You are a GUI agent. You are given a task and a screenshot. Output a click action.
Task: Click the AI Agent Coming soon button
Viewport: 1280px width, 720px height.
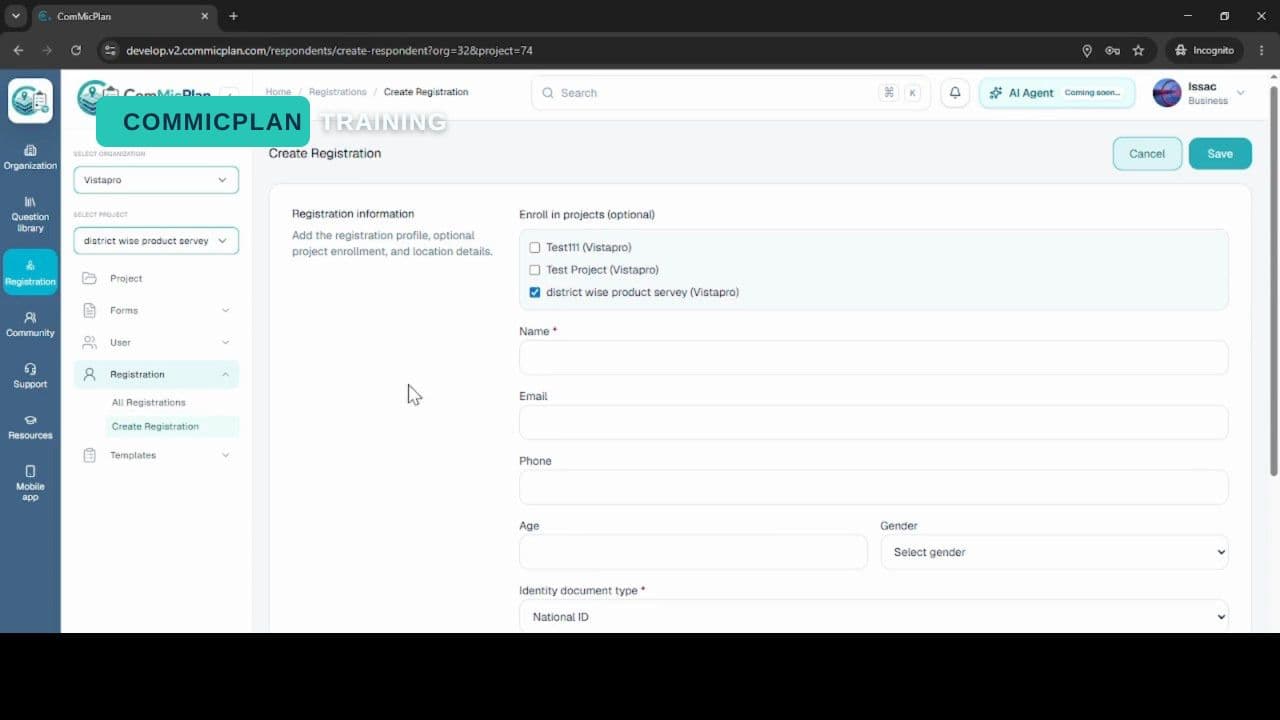coord(1057,93)
